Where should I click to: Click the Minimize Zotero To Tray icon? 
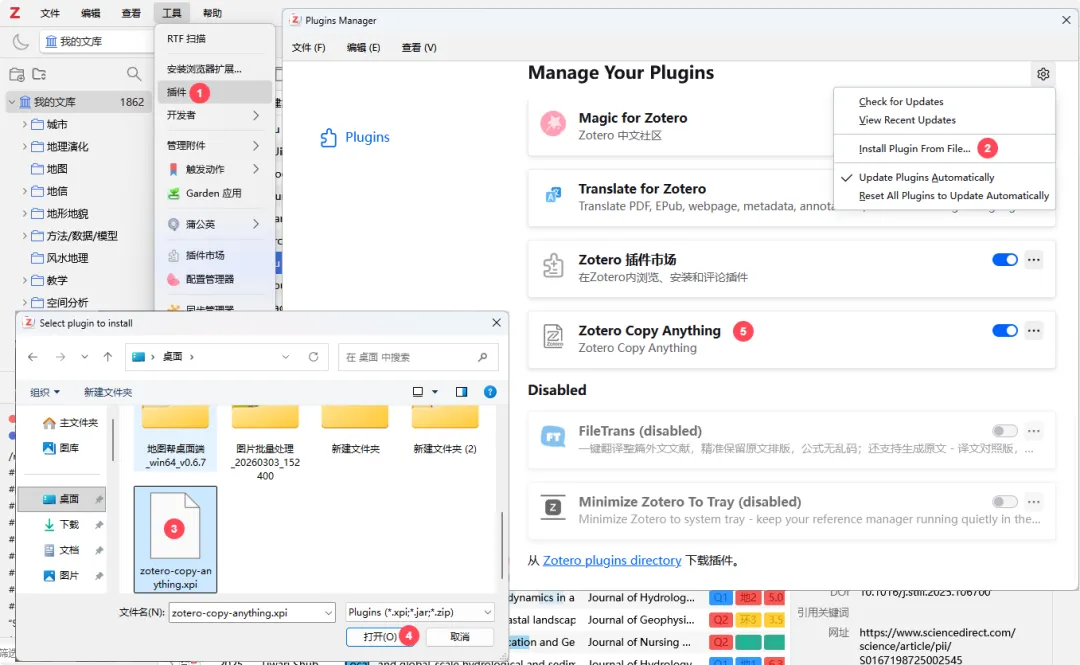553,508
